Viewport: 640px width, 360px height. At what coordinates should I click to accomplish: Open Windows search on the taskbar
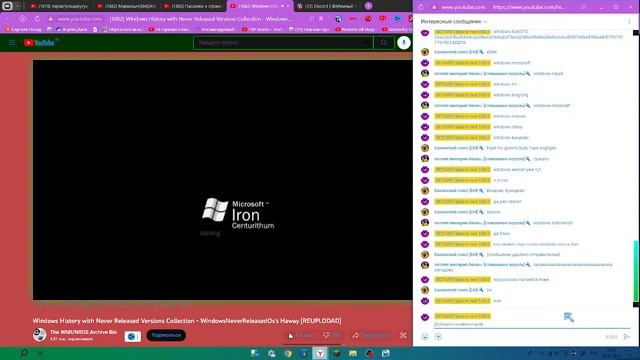(x=24, y=353)
